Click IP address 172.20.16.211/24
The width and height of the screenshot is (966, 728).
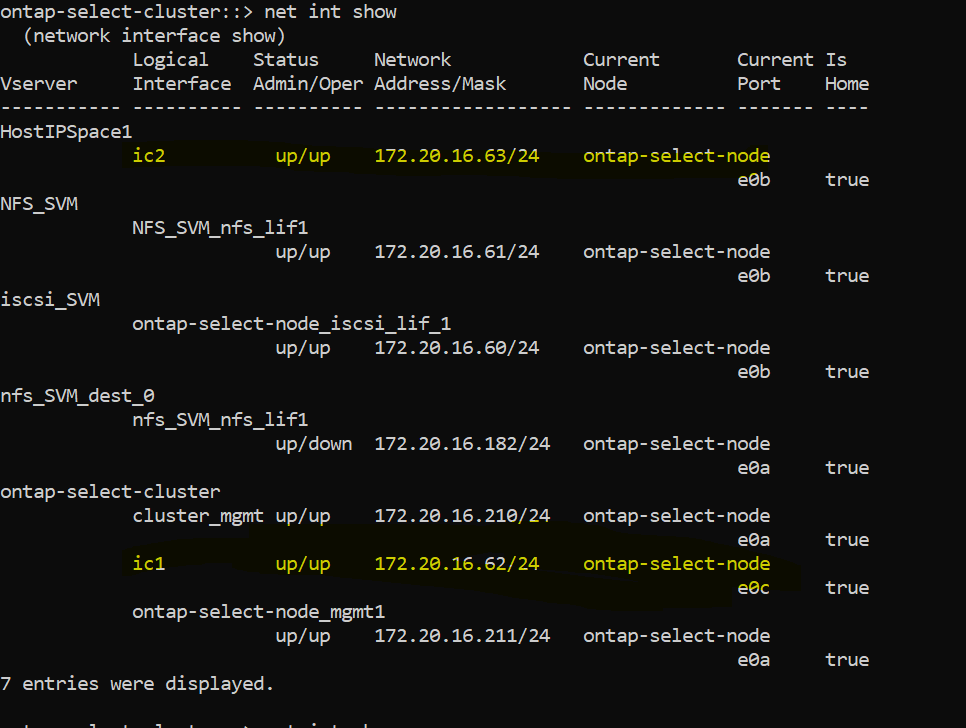pos(462,636)
